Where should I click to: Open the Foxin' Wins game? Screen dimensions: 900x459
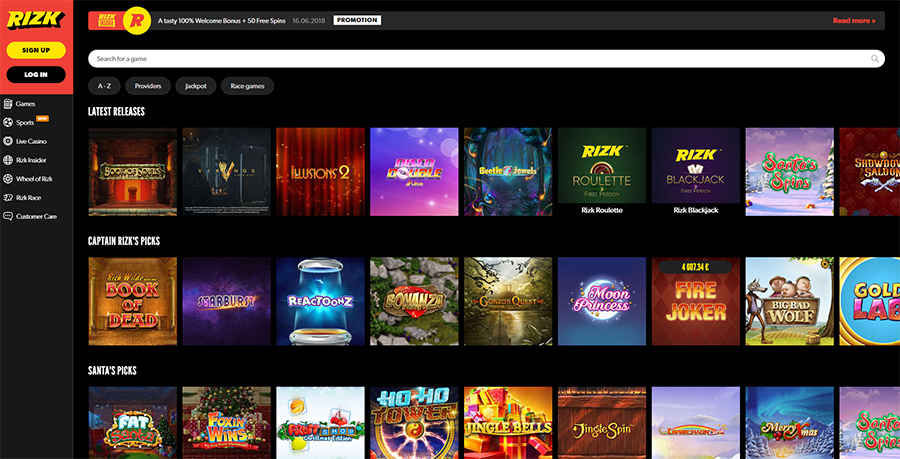227,423
